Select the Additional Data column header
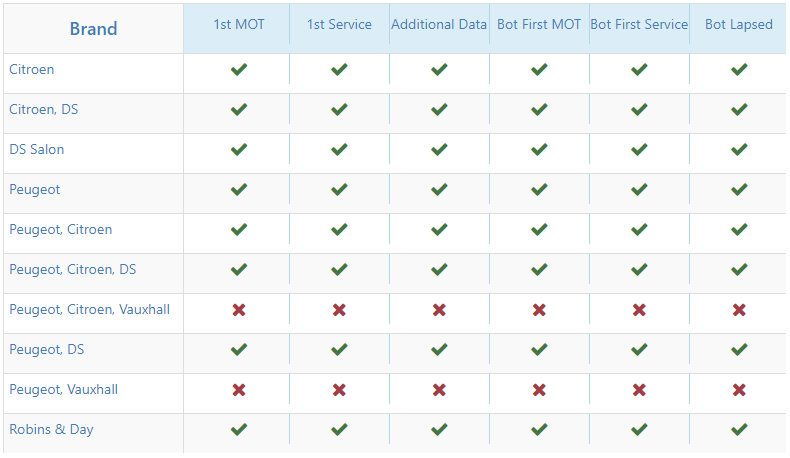This screenshot has height=458, width=790. pyautogui.click(x=439, y=24)
